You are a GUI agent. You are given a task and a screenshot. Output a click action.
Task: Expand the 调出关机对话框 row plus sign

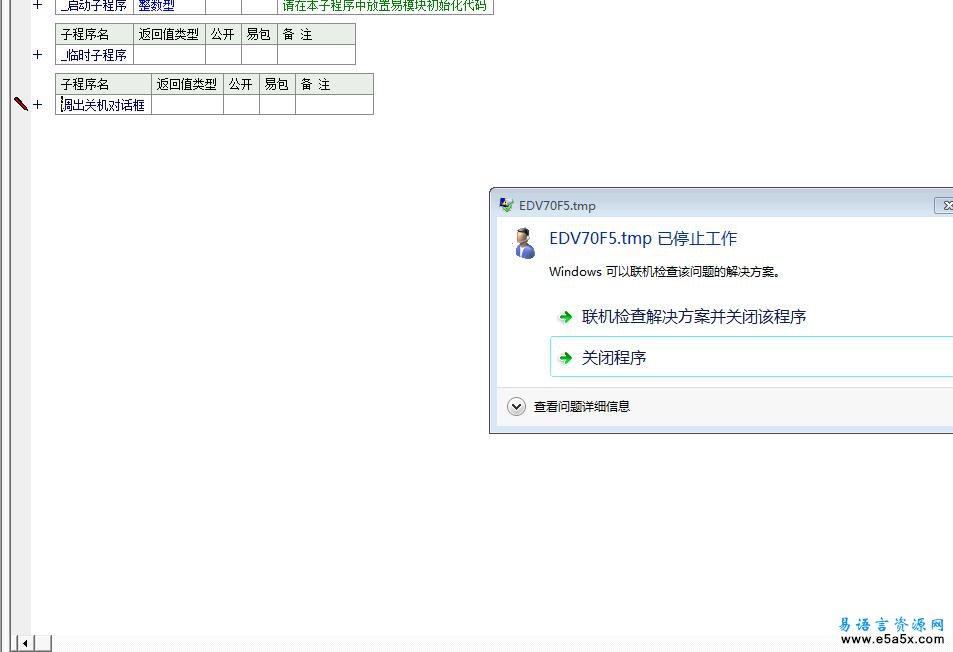38,105
